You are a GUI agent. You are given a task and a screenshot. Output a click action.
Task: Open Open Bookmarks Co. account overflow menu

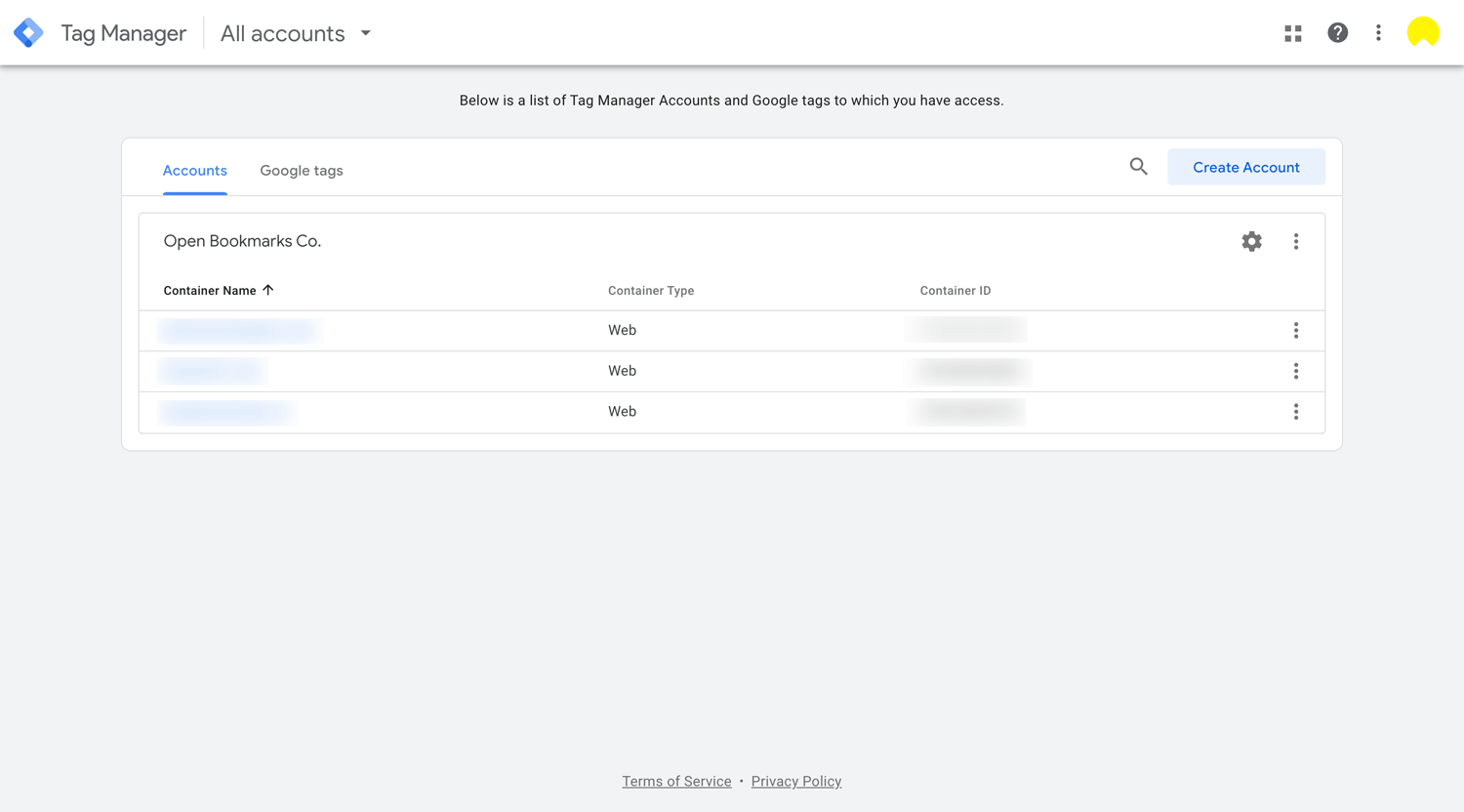point(1296,241)
